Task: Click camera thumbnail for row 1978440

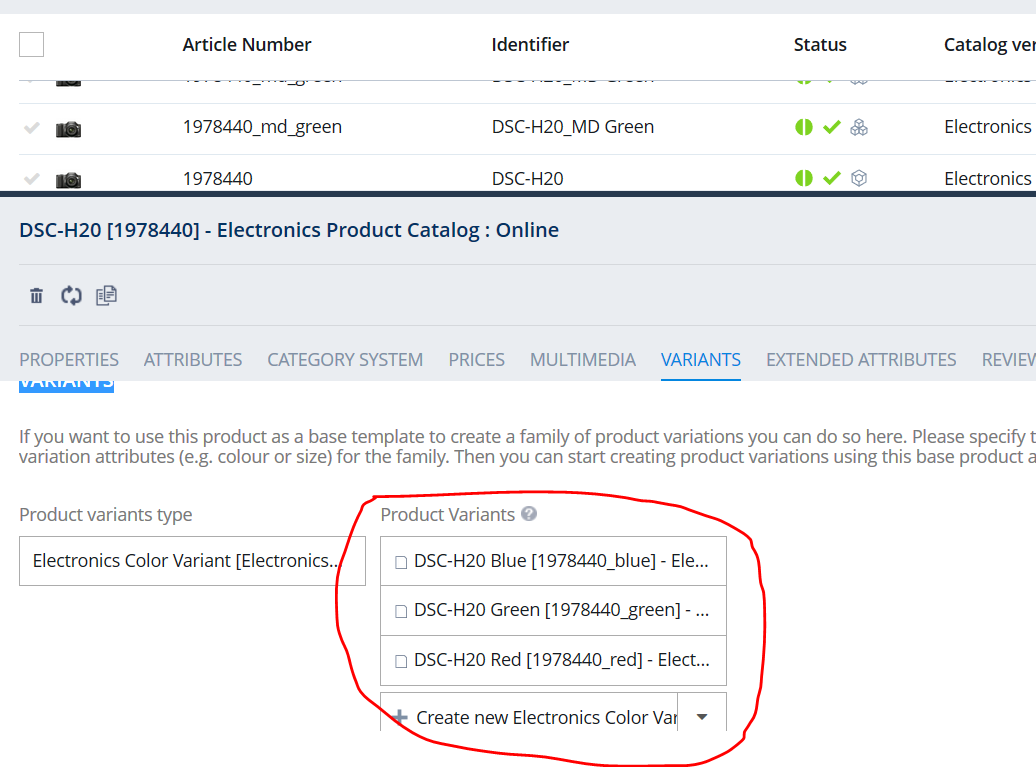Action: tap(69, 180)
